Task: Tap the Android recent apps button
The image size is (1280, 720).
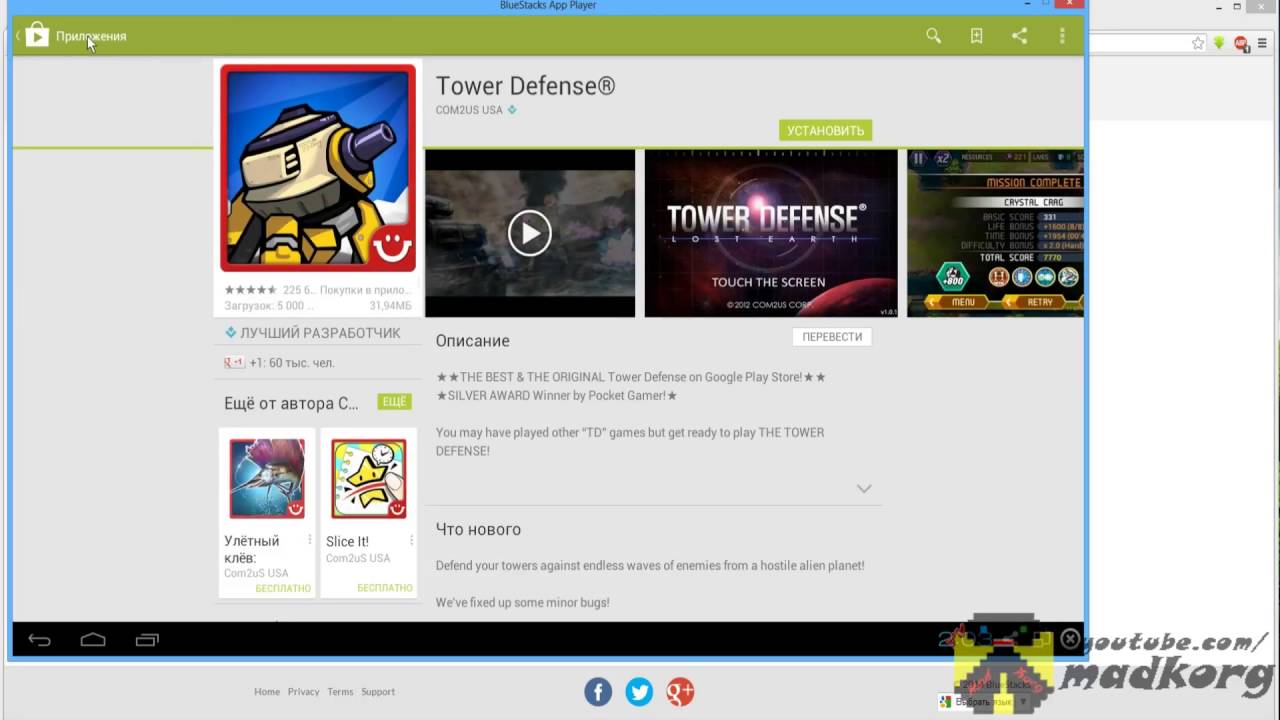Action: (147, 640)
